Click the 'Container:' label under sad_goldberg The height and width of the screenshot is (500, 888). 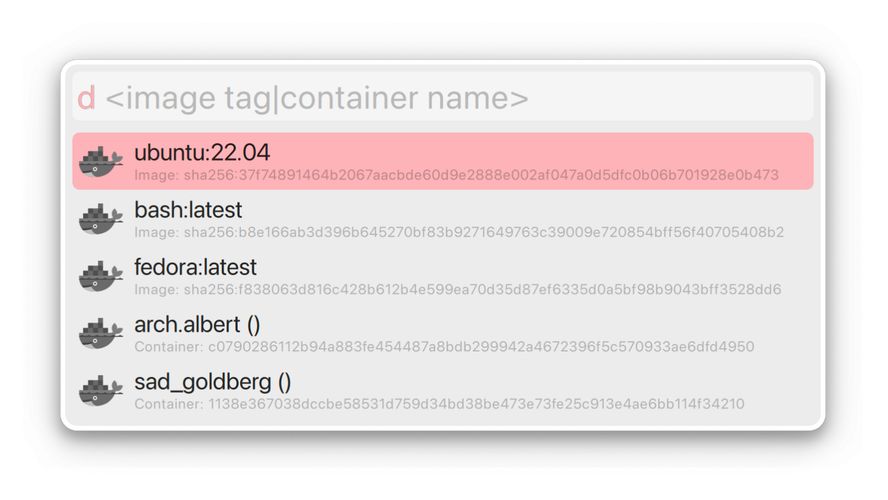(168, 404)
